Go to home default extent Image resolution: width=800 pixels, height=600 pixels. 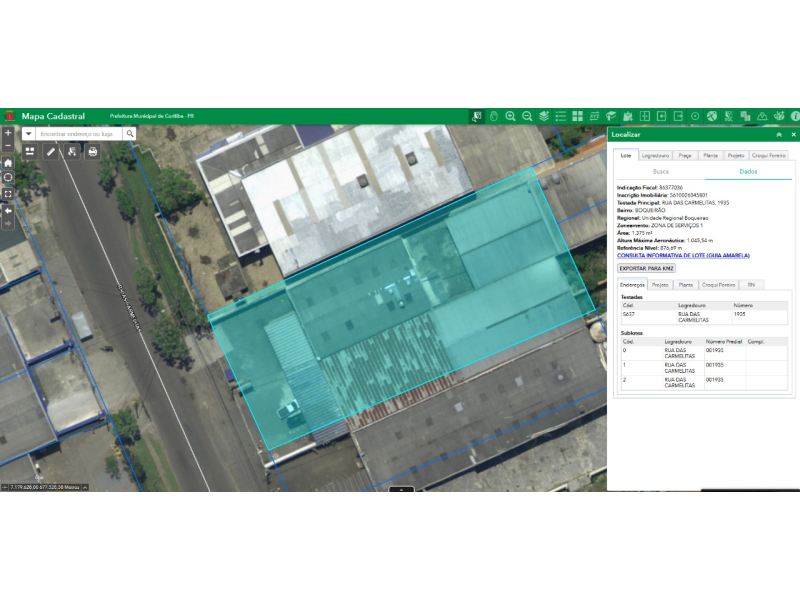click(8, 163)
